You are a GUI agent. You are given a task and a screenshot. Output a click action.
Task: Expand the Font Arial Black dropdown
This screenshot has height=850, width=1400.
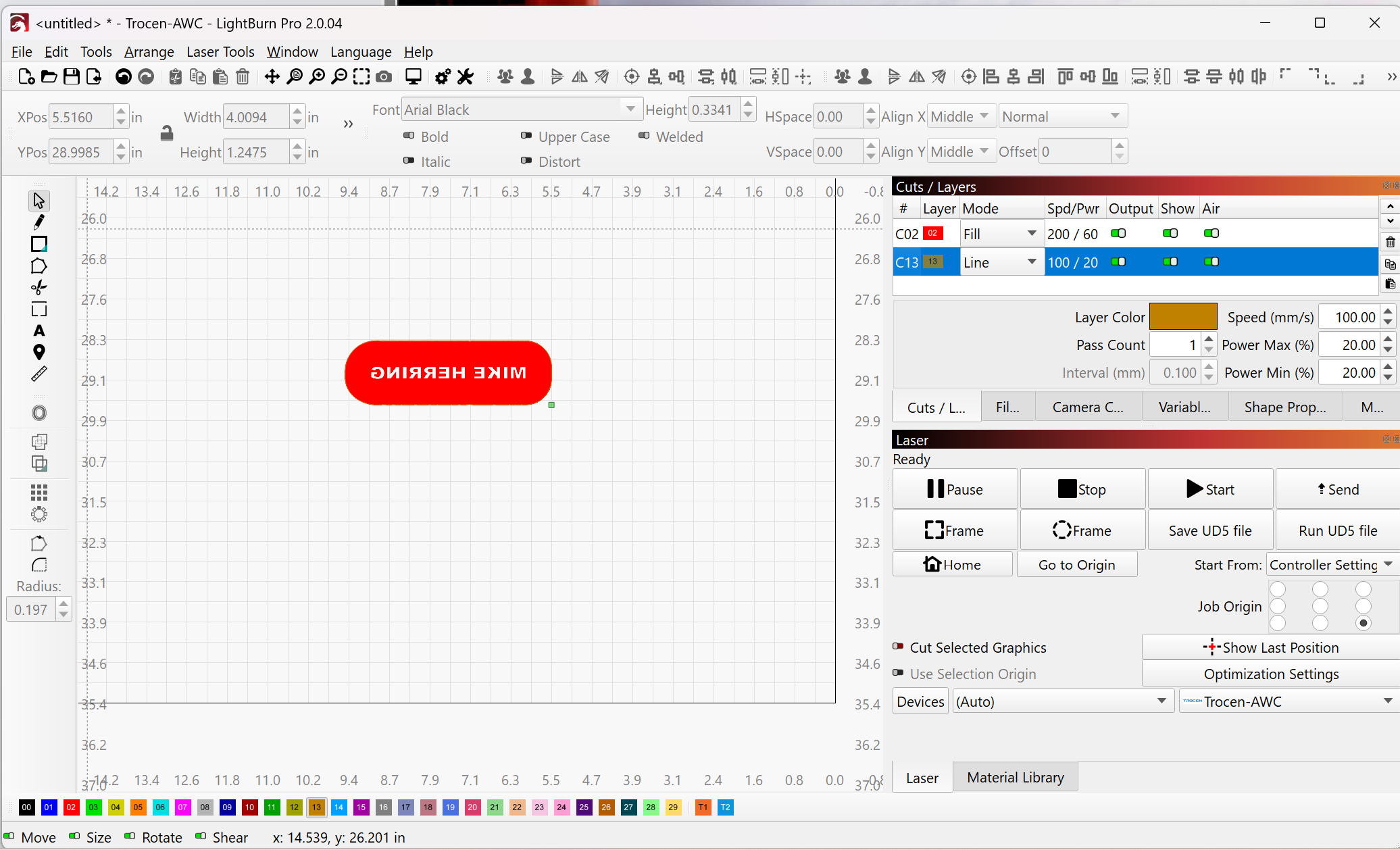(x=630, y=109)
